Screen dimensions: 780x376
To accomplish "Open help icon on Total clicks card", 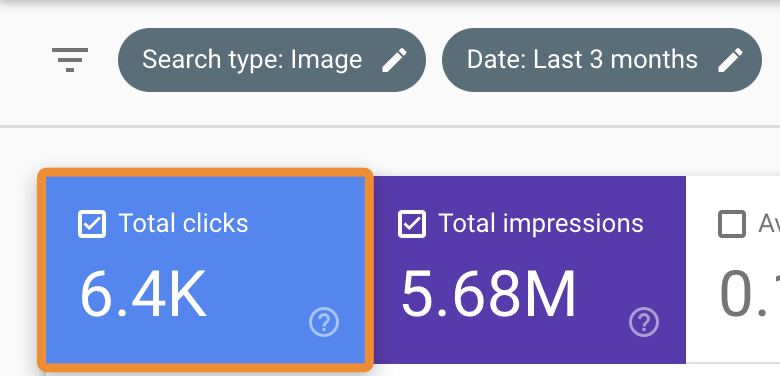I will pyautogui.click(x=324, y=322).
